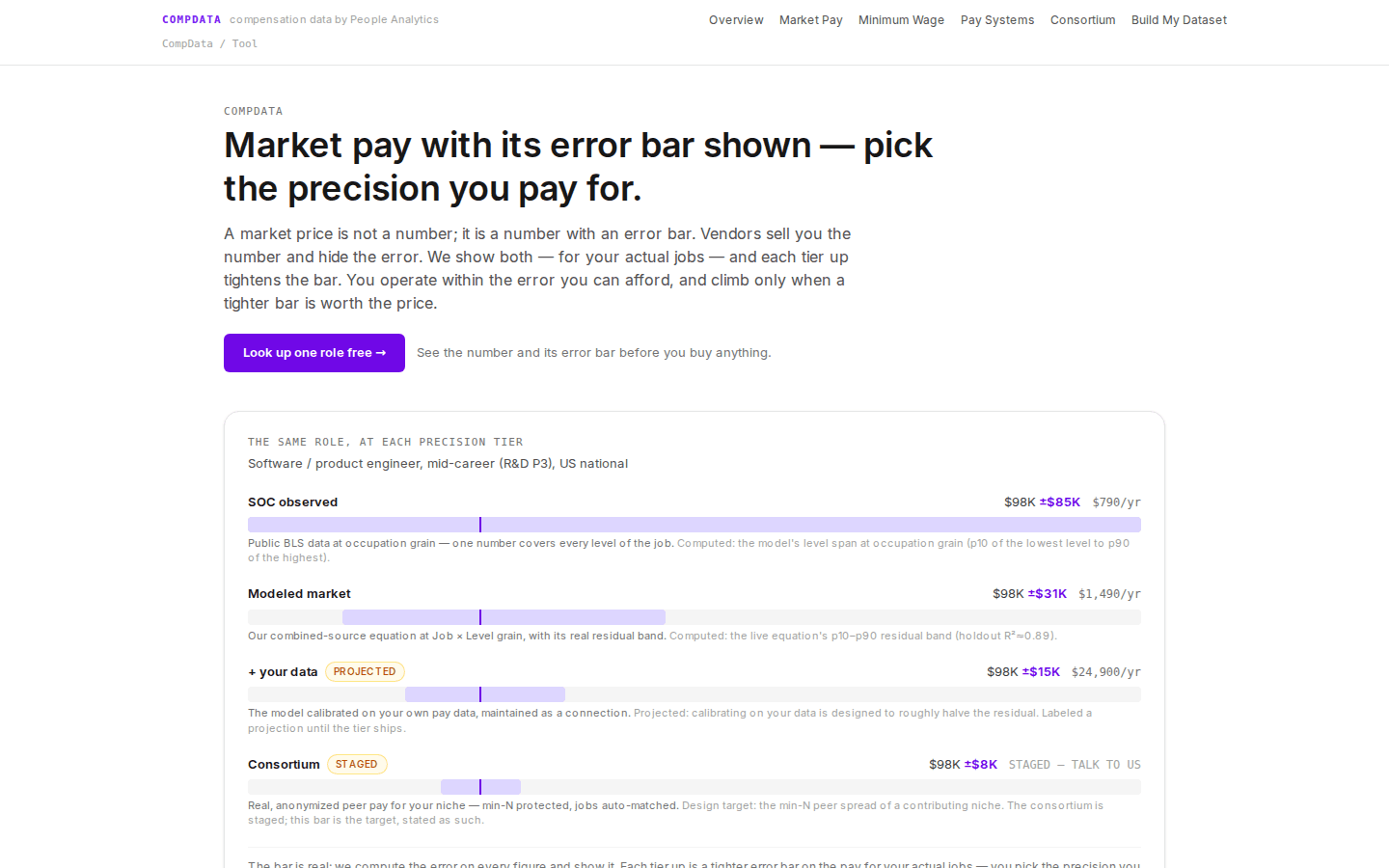Image resolution: width=1389 pixels, height=868 pixels.
Task: Click the main Market pay headline
Action: pos(579,167)
